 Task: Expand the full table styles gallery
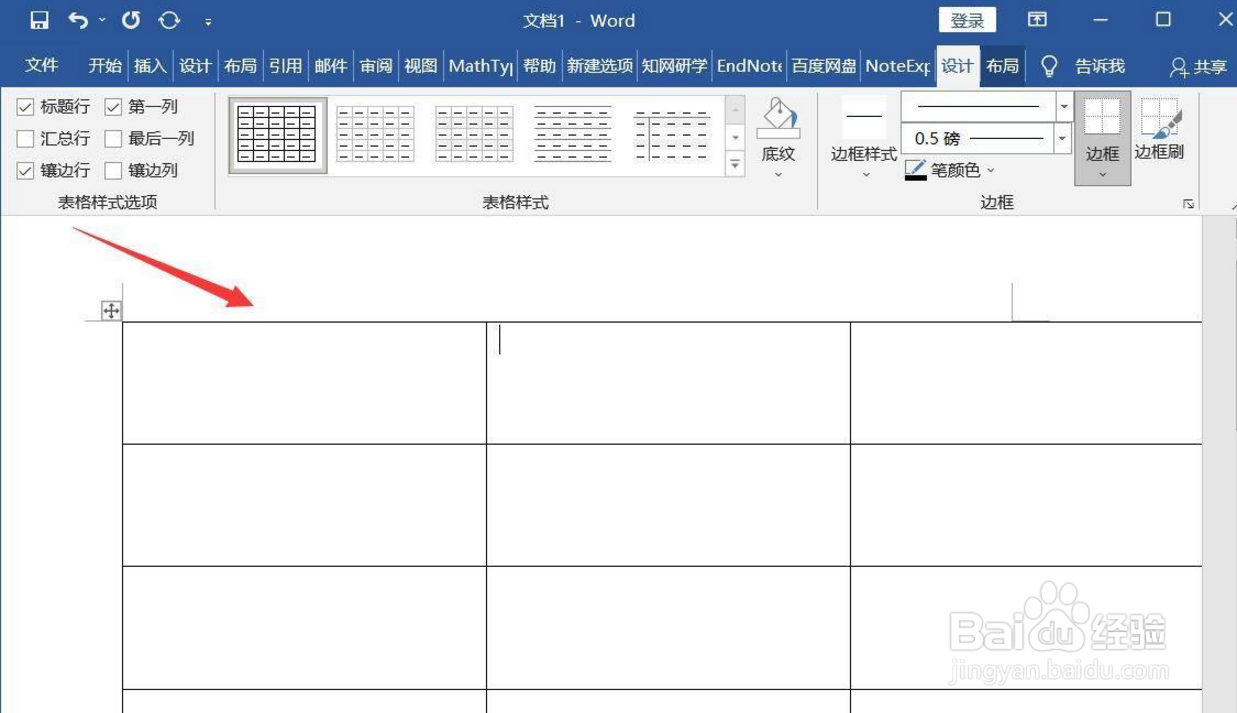[x=735, y=164]
